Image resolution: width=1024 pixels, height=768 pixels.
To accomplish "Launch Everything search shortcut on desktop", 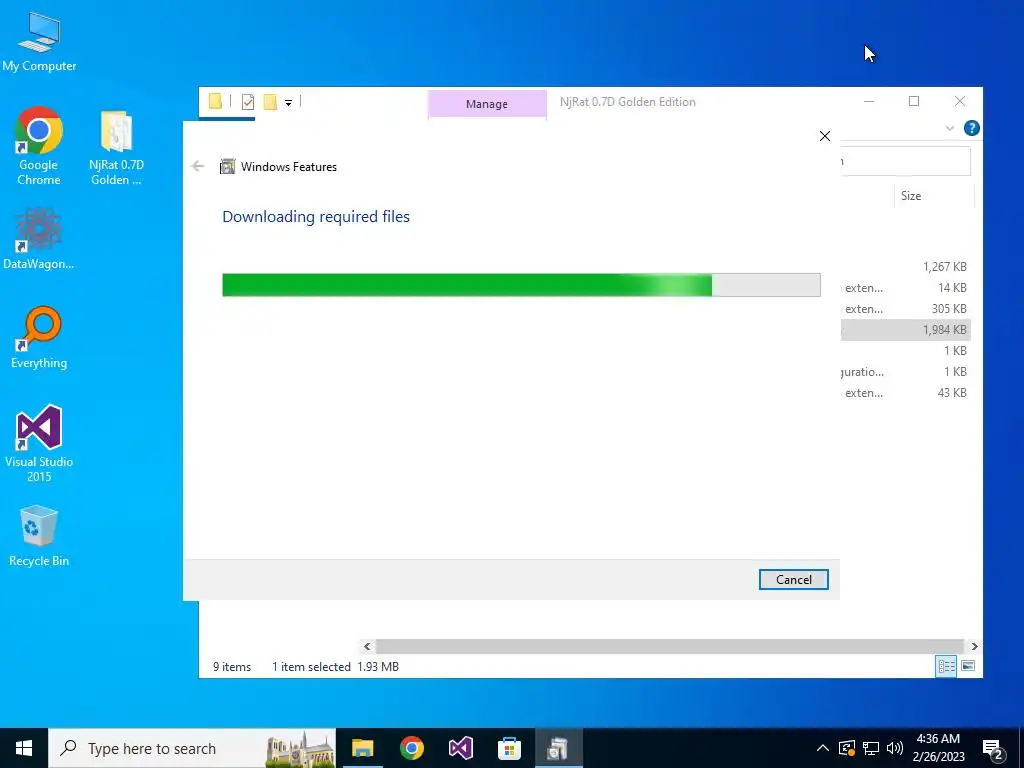I will 39,337.
